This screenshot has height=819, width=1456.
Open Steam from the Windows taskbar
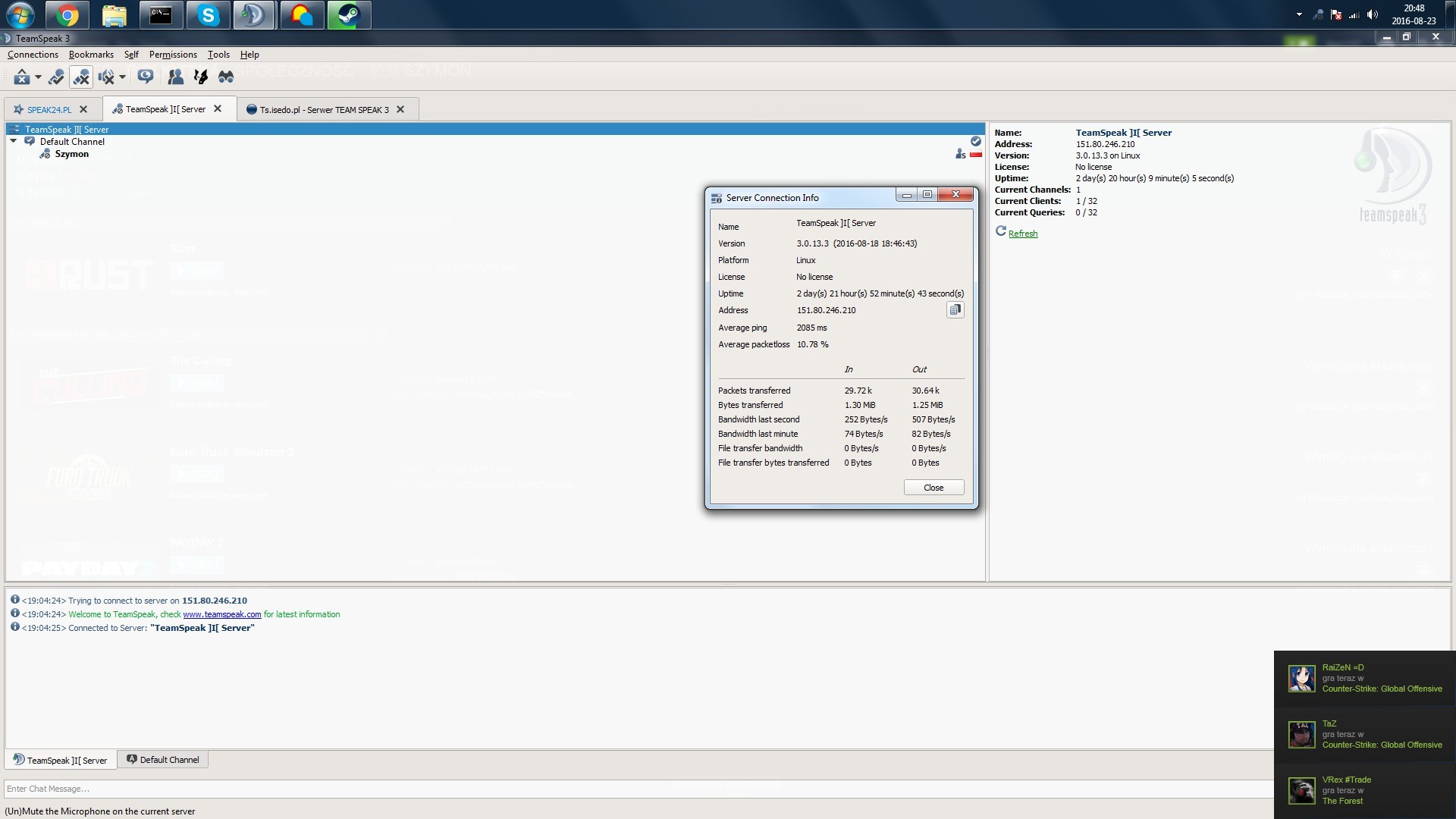click(x=349, y=15)
